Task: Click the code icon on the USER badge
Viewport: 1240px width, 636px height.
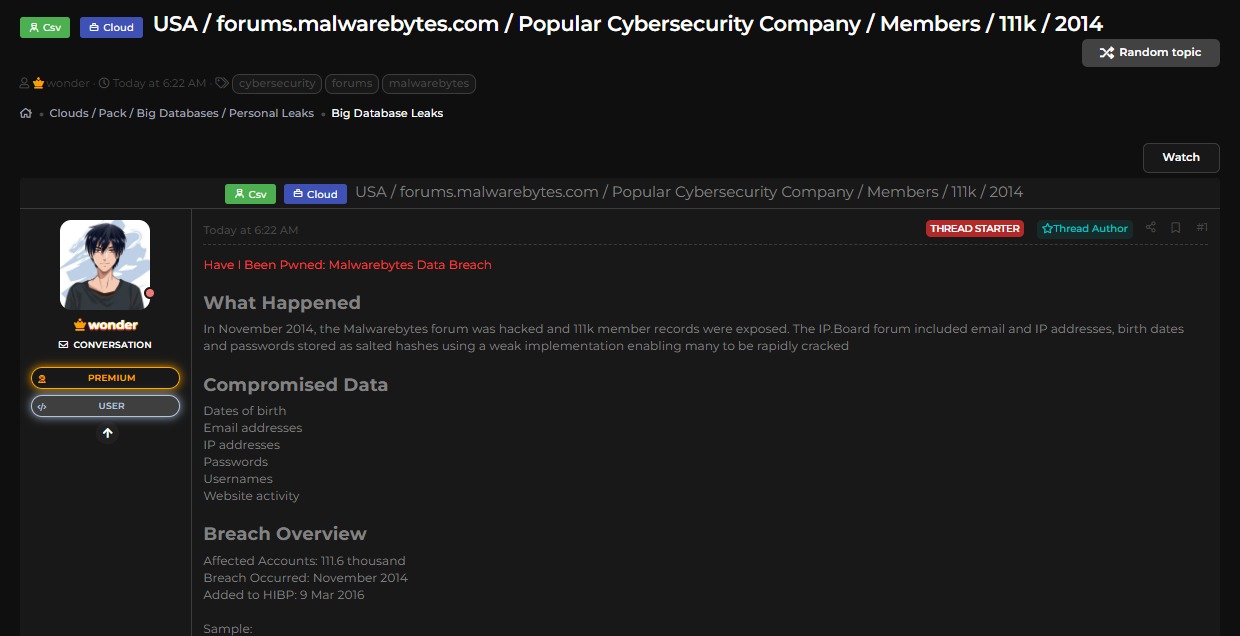Action: click(x=41, y=406)
